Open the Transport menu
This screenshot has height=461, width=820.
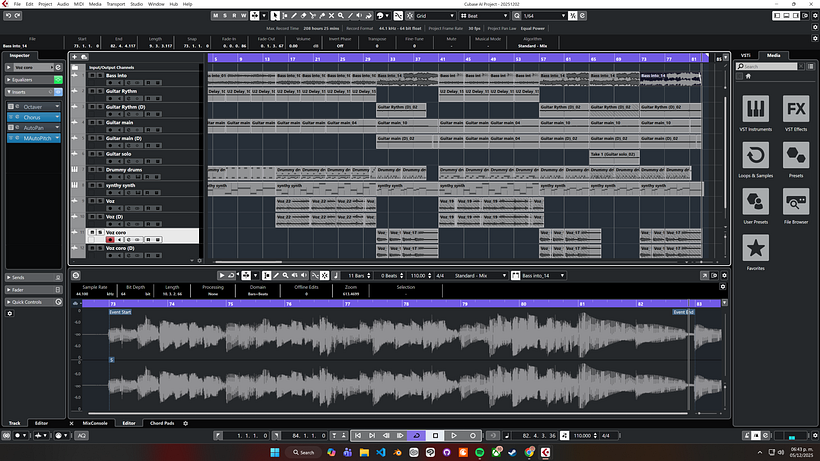116,4
